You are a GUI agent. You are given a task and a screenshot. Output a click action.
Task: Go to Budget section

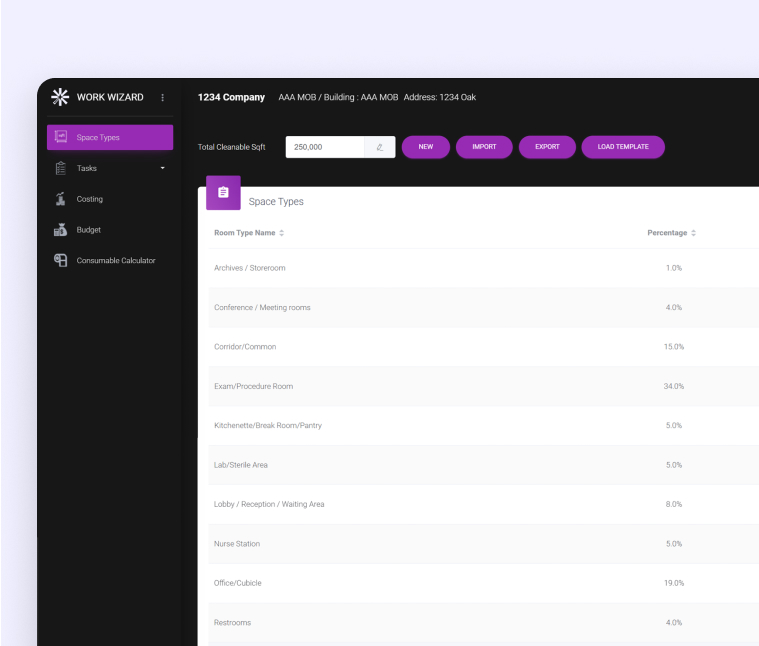click(110, 229)
